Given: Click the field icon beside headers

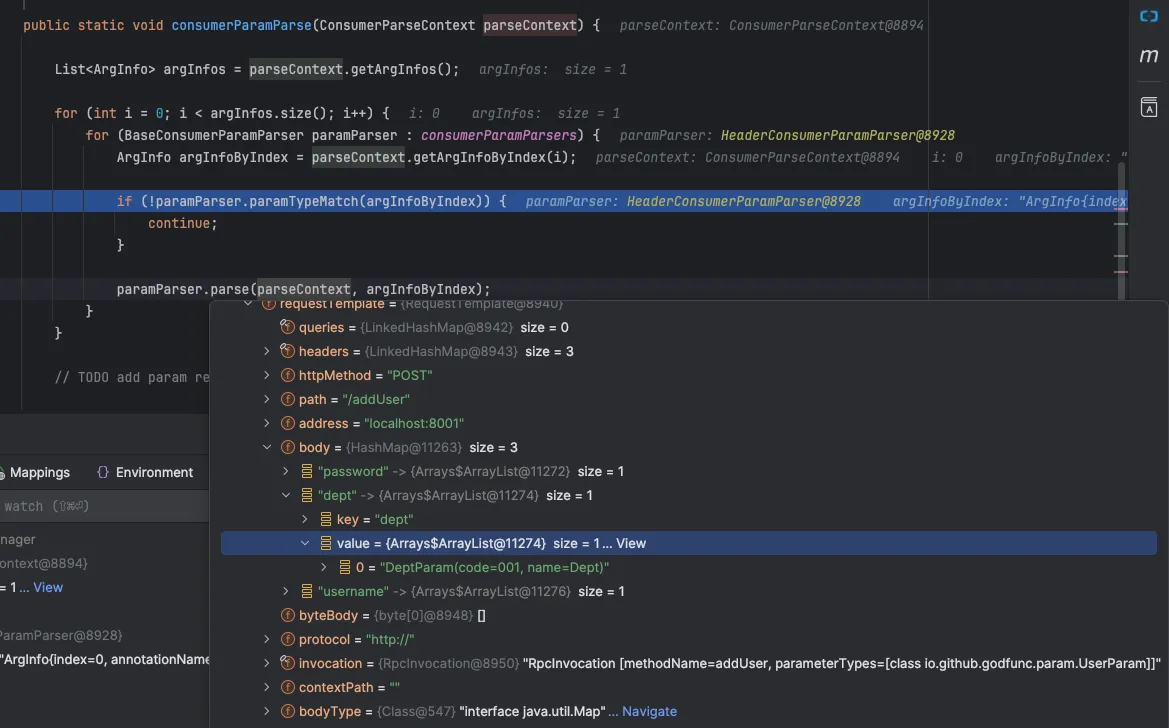Looking at the screenshot, I should pos(287,351).
